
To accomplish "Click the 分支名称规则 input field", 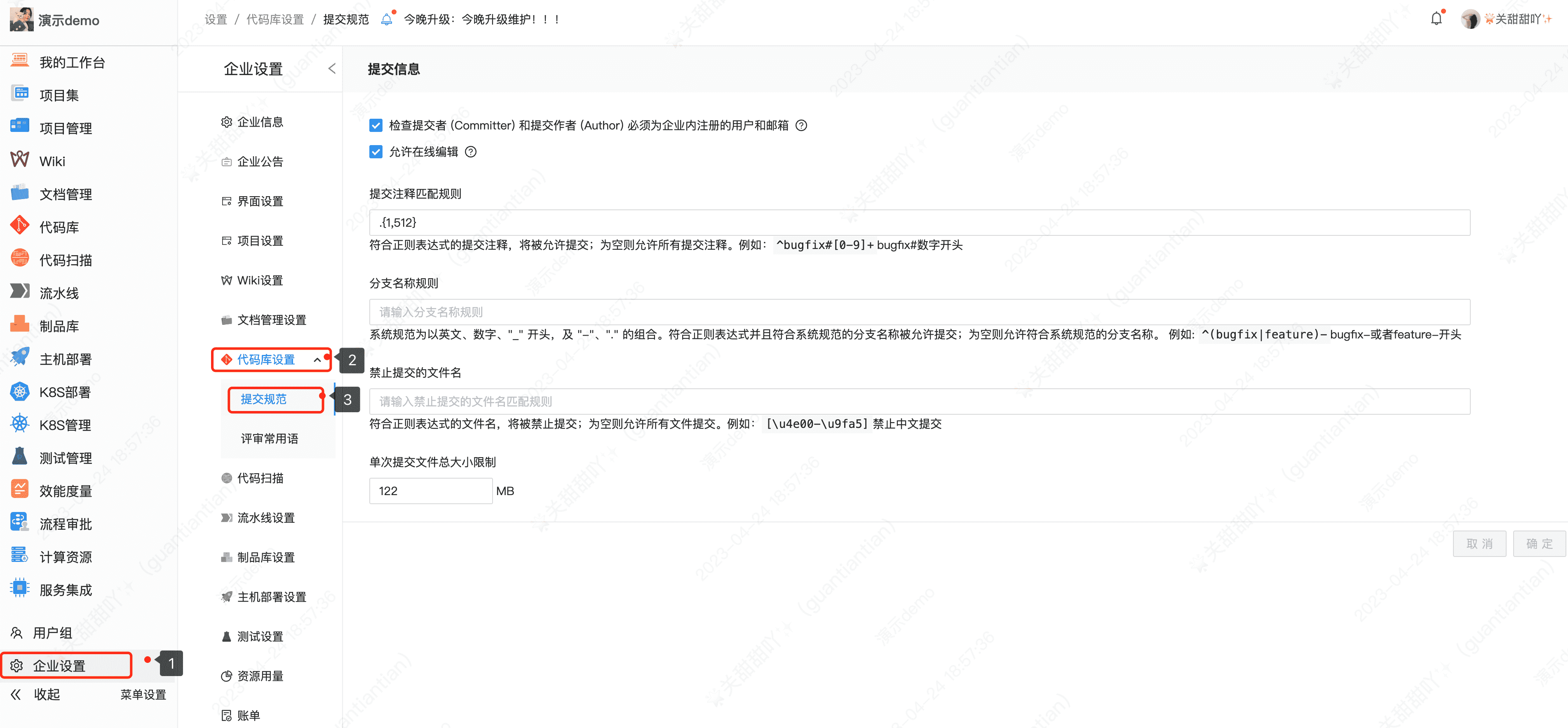I will pos(919,312).
